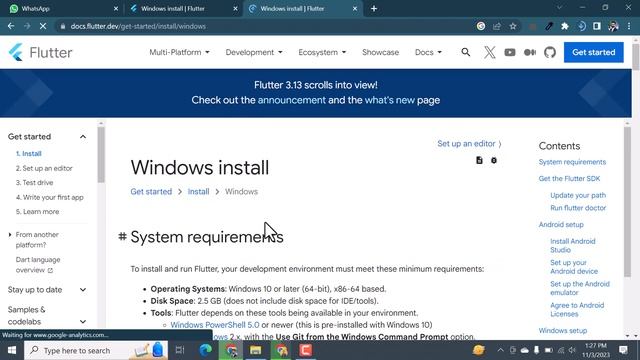
Task: Open the Chrome profile avatar
Action: tap(613, 26)
